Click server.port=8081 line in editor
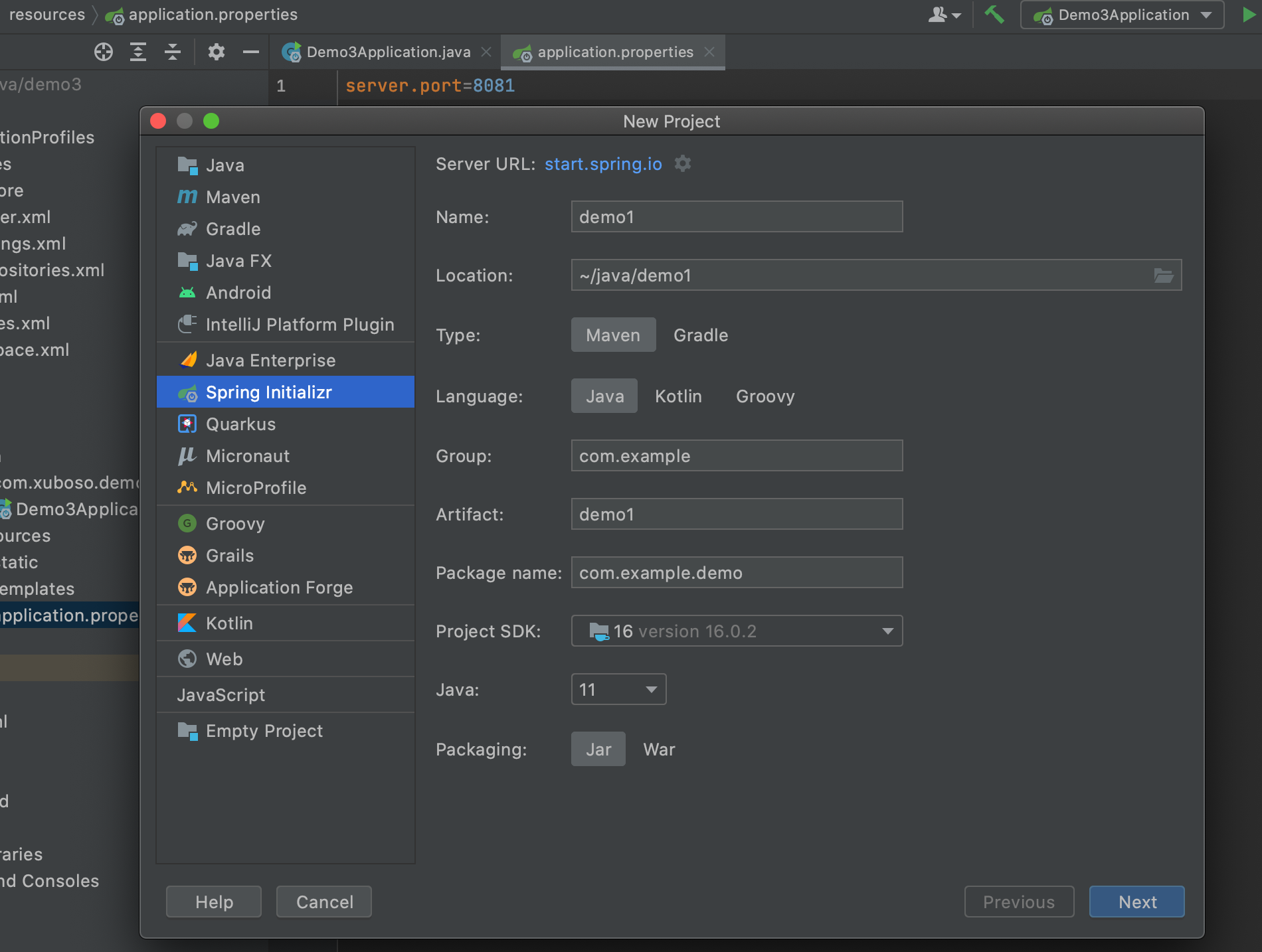Viewport: 1262px width, 952px height. (x=430, y=86)
